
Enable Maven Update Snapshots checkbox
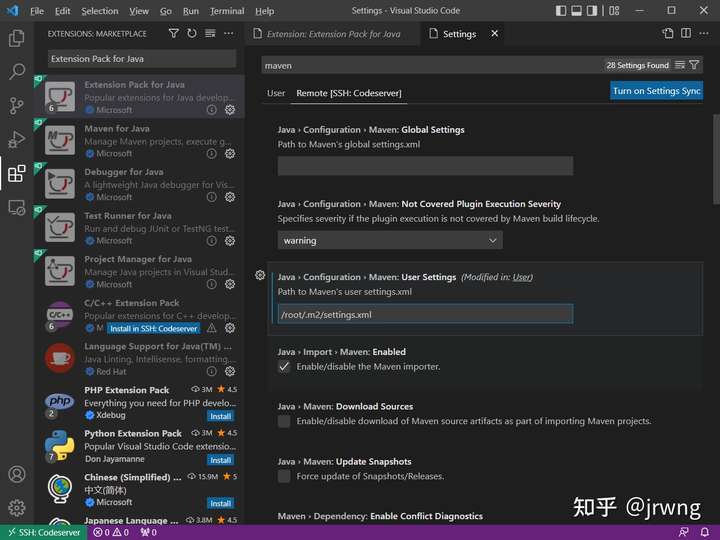(284, 476)
